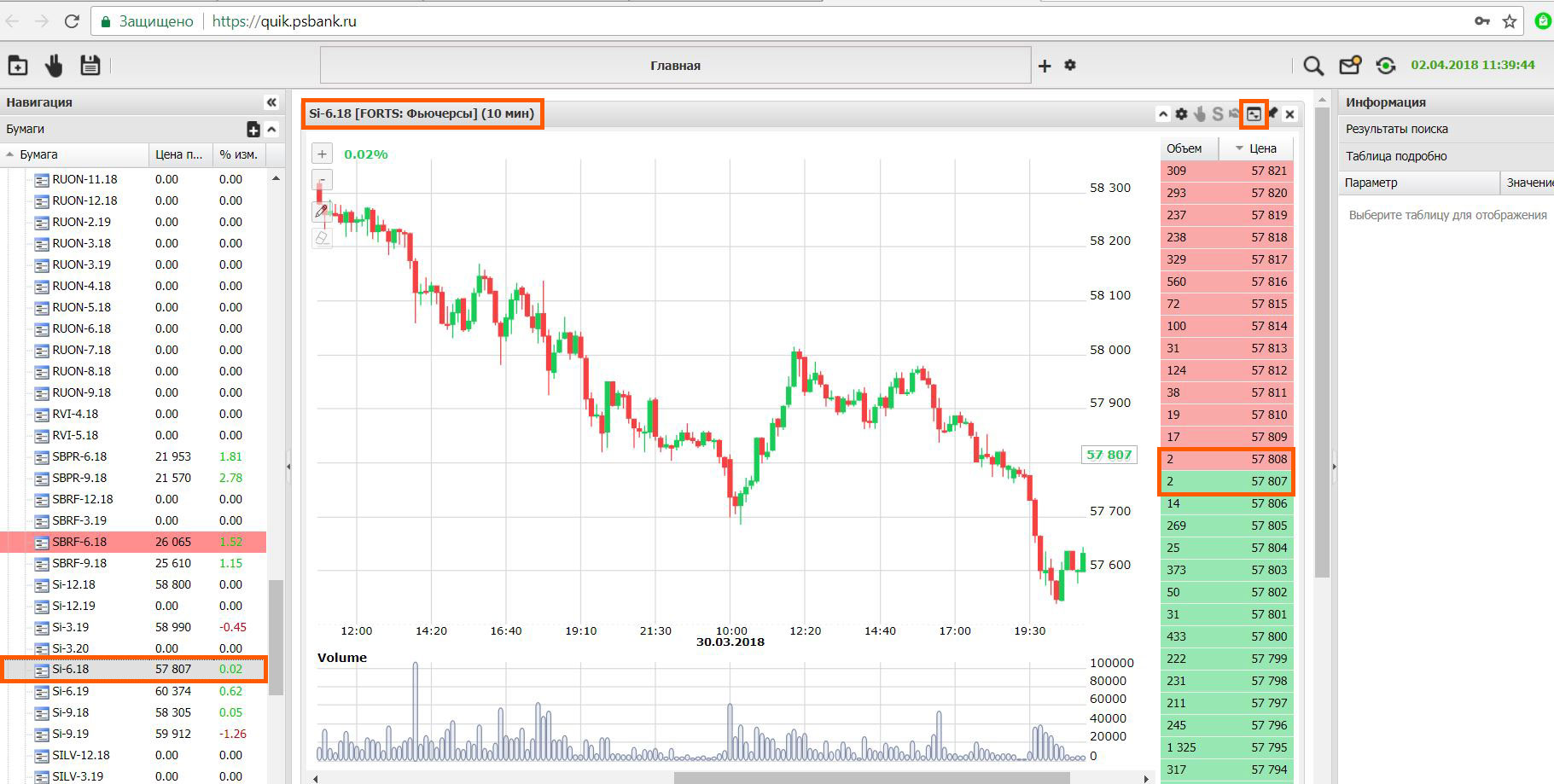Sort order book by Цена header

1257,148
